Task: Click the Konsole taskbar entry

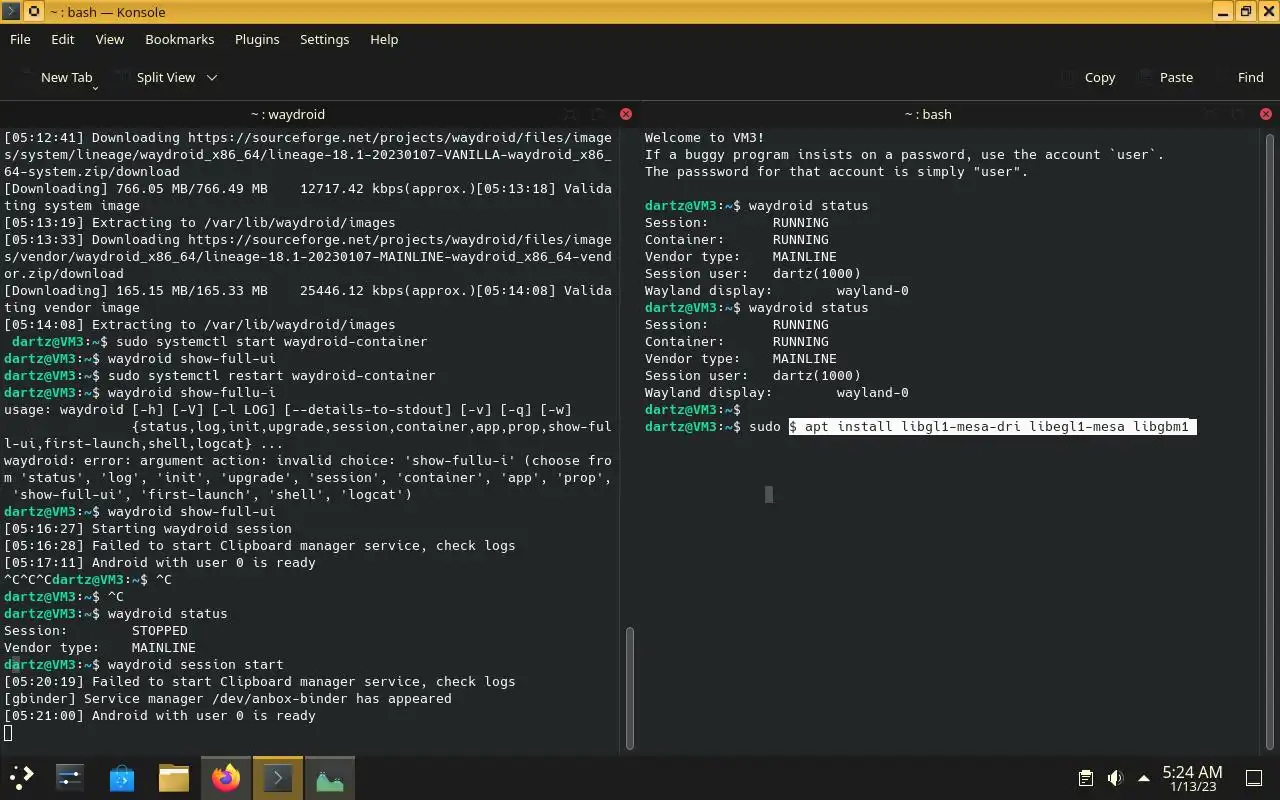Action: pyautogui.click(x=278, y=777)
